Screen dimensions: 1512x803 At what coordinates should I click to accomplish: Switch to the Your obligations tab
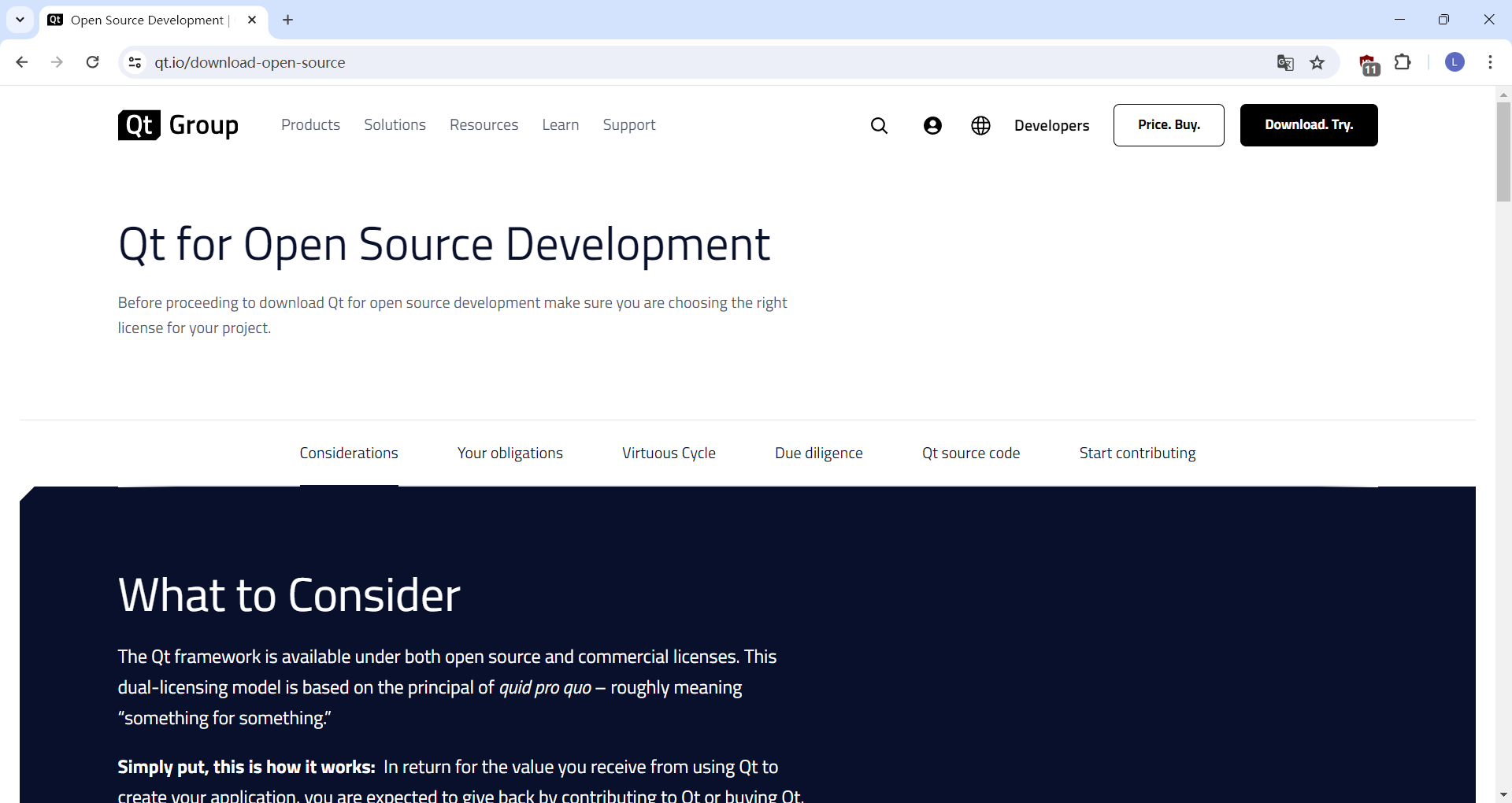pos(510,453)
